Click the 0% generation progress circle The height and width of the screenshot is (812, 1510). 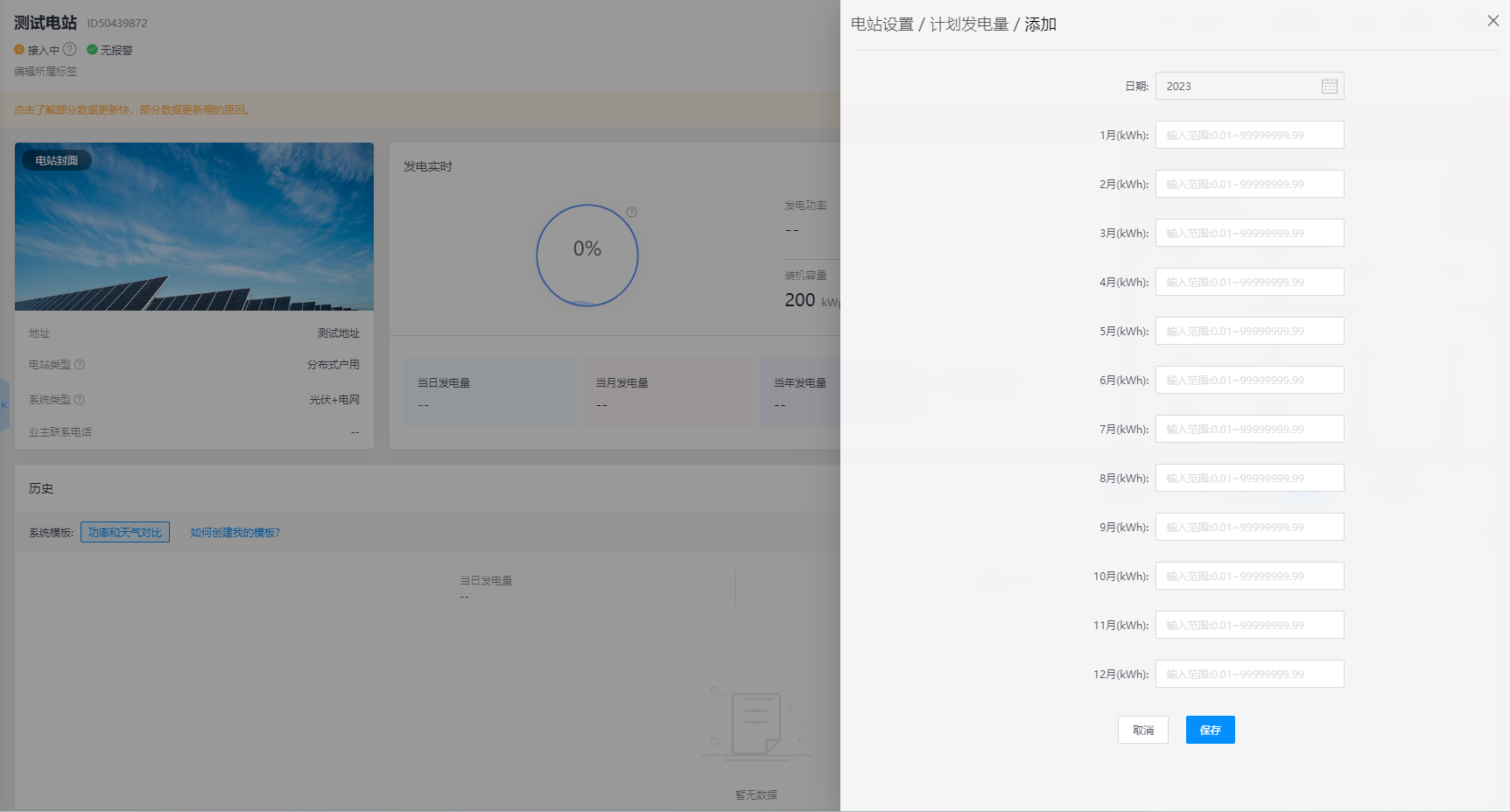[586, 255]
